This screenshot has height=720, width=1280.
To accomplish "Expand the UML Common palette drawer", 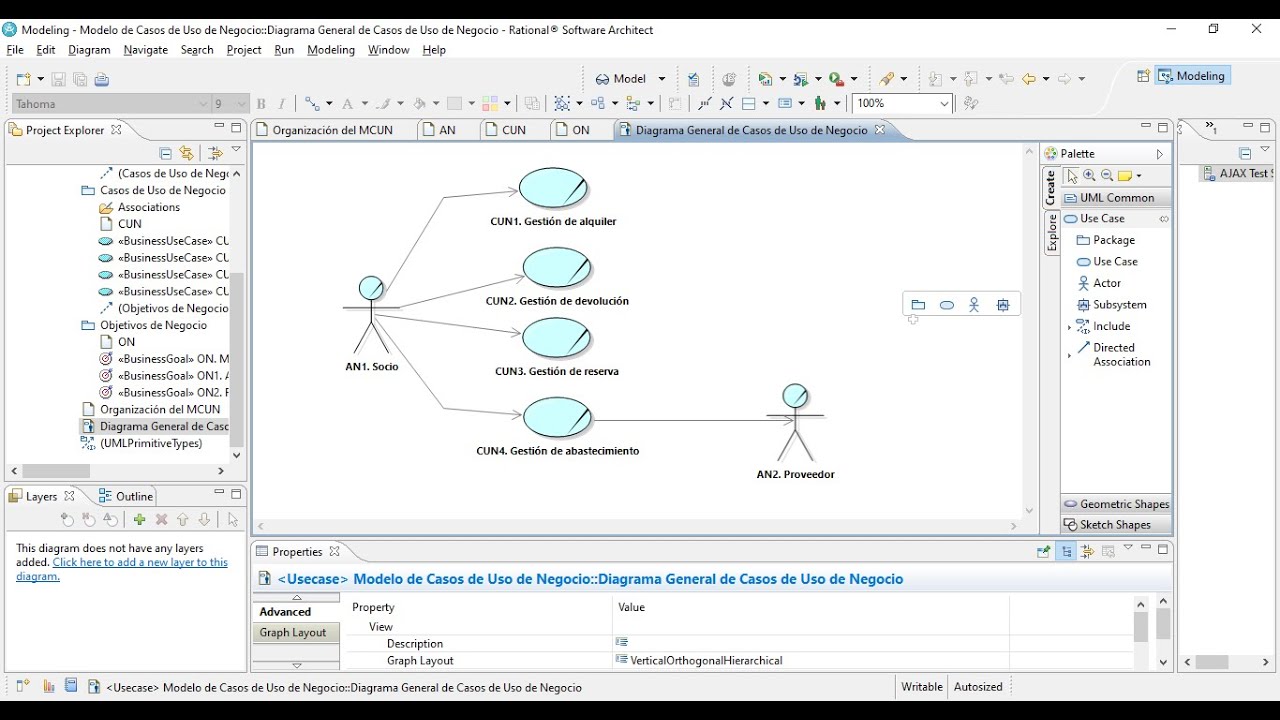I will tap(1115, 197).
